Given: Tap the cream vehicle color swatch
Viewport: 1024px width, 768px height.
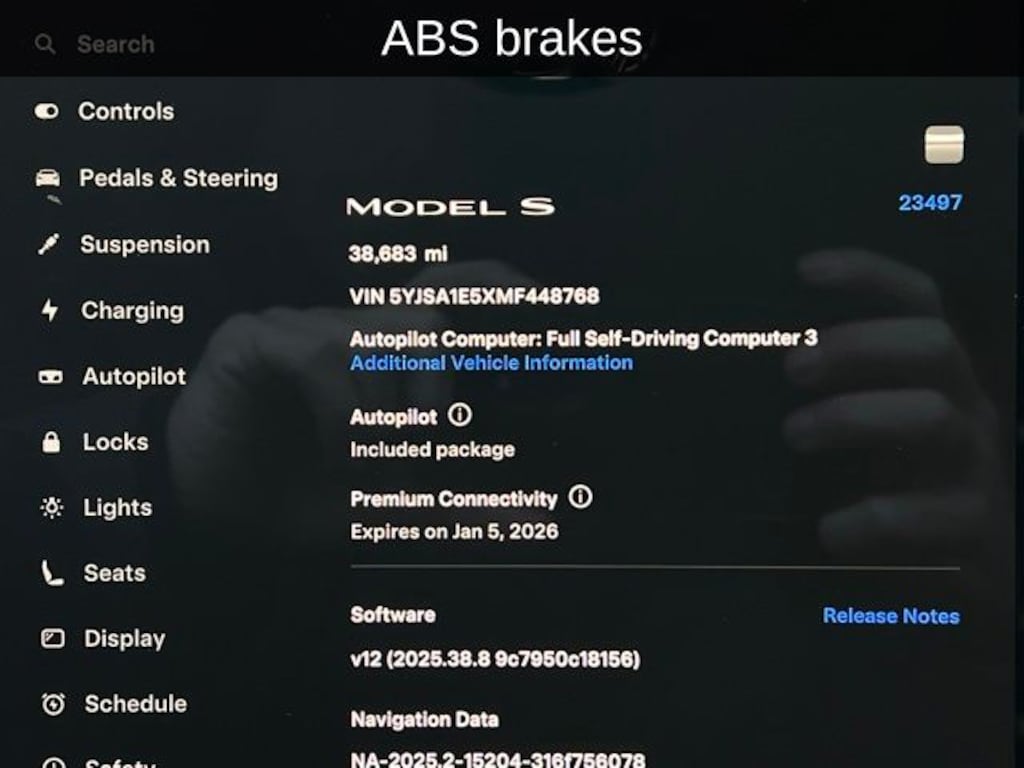Looking at the screenshot, I should pos(944,144).
